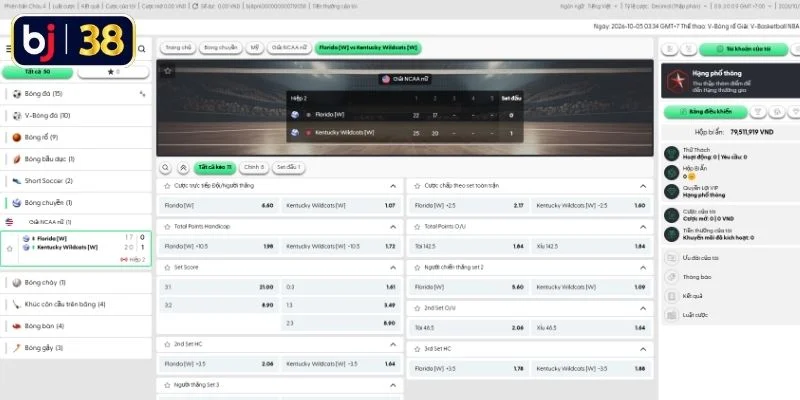Click the Bóng bàn table tennis icon

[17, 326]
